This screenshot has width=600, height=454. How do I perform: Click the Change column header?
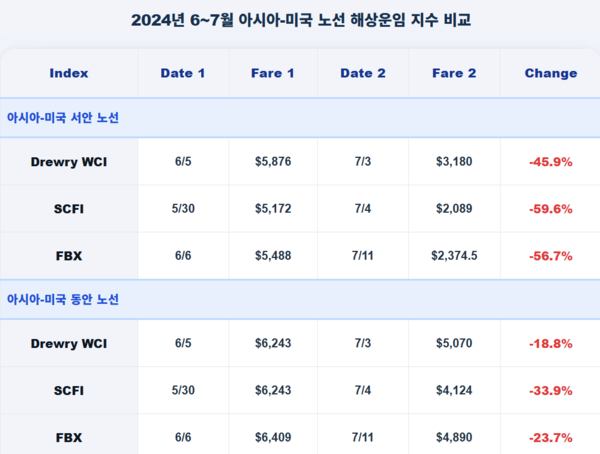(x=551, y=73)
